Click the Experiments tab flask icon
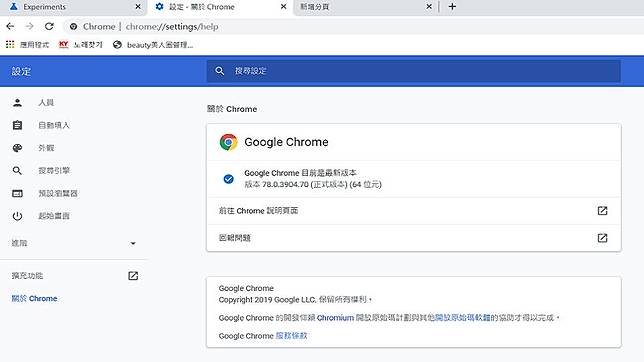644x362 pixels. (14, 7)
